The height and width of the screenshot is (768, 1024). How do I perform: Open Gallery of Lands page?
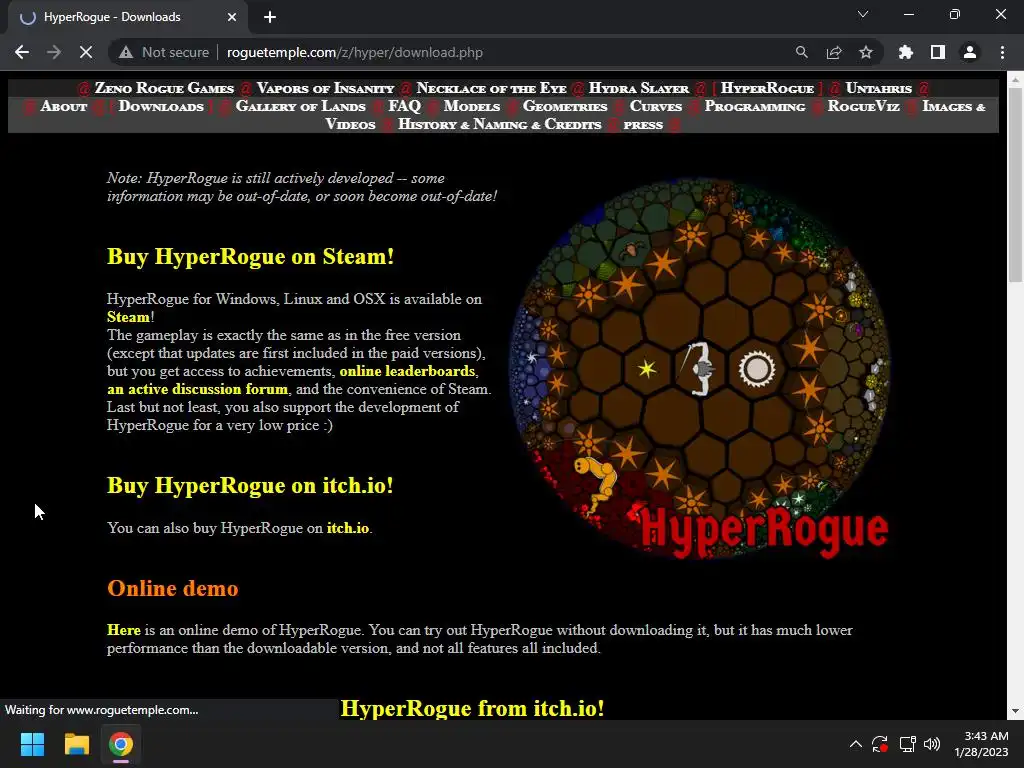click(300, 106)
